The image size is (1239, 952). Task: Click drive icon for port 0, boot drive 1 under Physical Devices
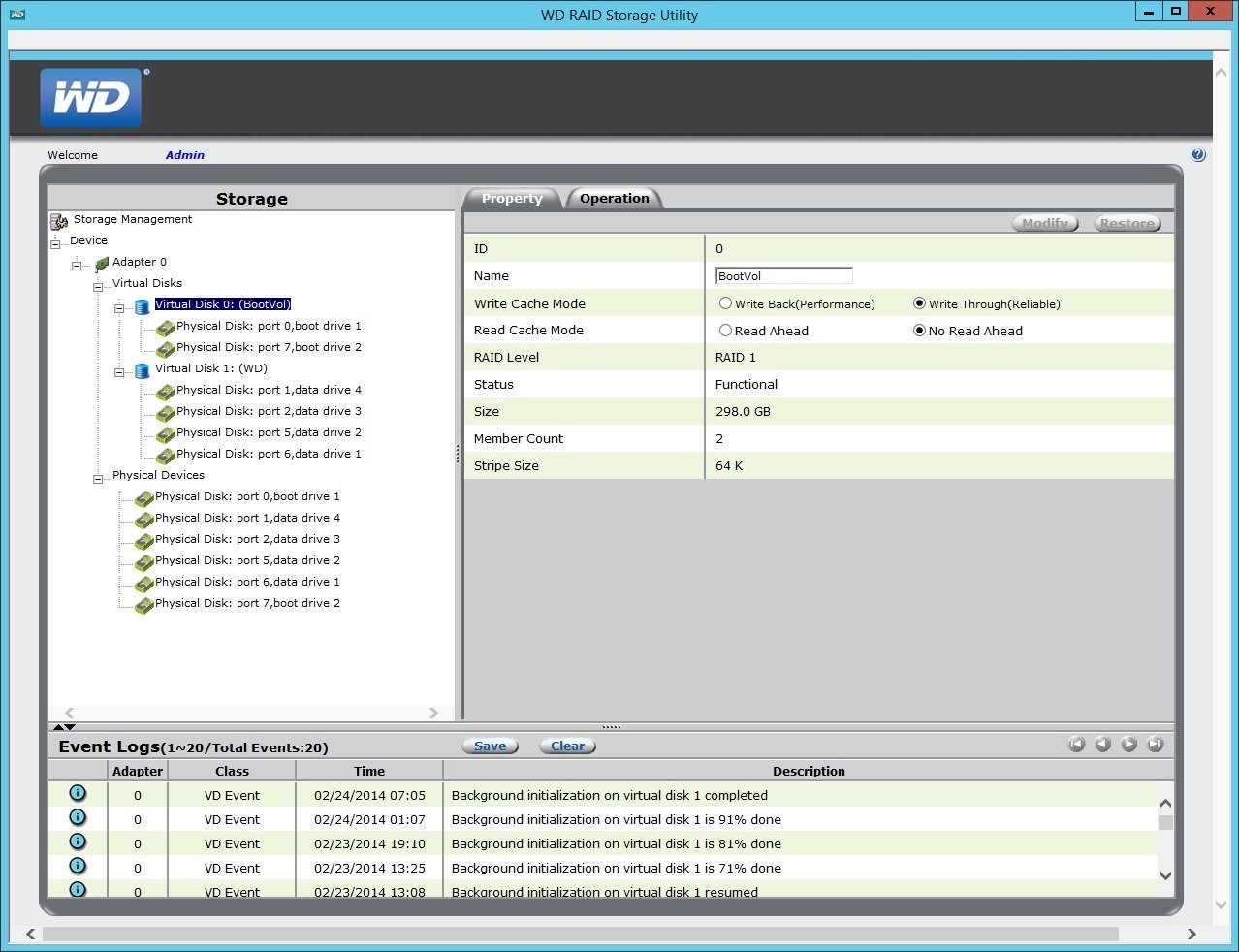(143, 499)
